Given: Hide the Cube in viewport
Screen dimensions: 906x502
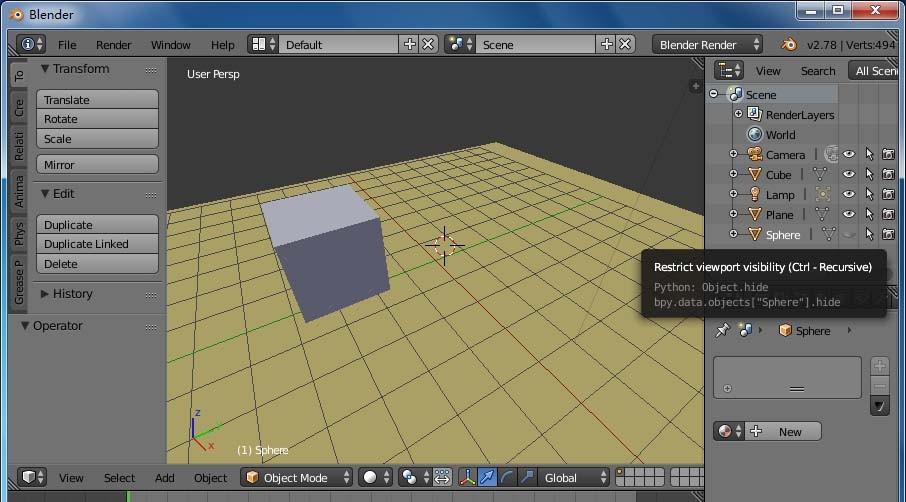Looking at the screenshot, I should pos(848,174).
